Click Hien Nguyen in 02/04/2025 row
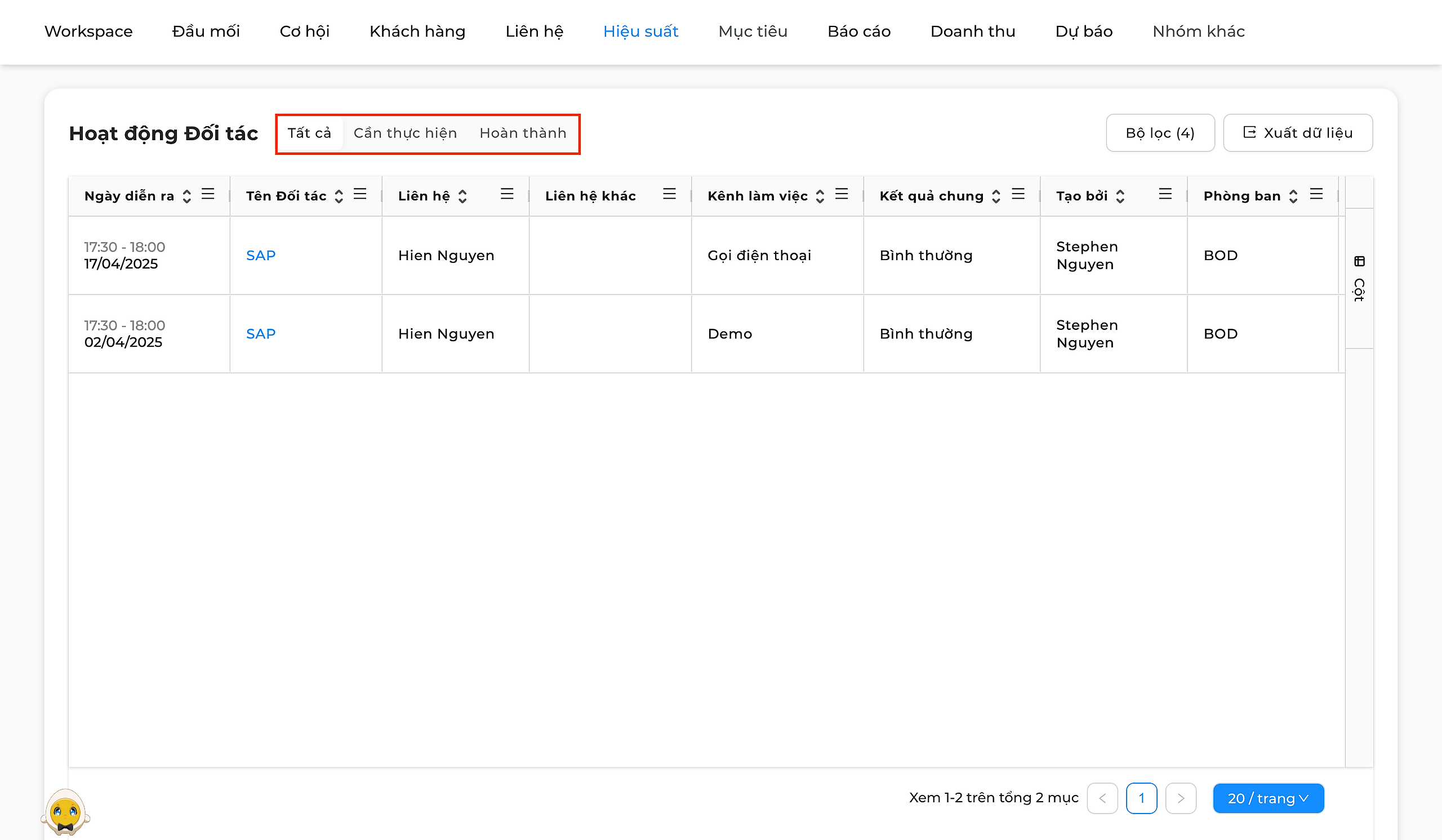 (446, 334)
